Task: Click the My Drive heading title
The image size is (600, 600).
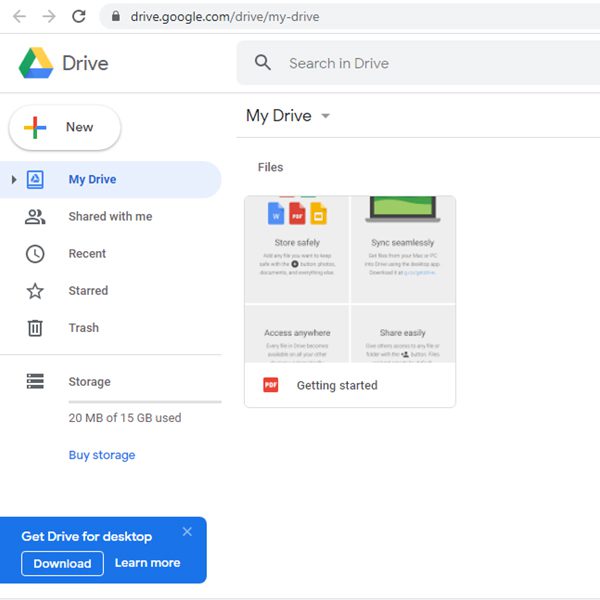Action: tap(279, 116)
